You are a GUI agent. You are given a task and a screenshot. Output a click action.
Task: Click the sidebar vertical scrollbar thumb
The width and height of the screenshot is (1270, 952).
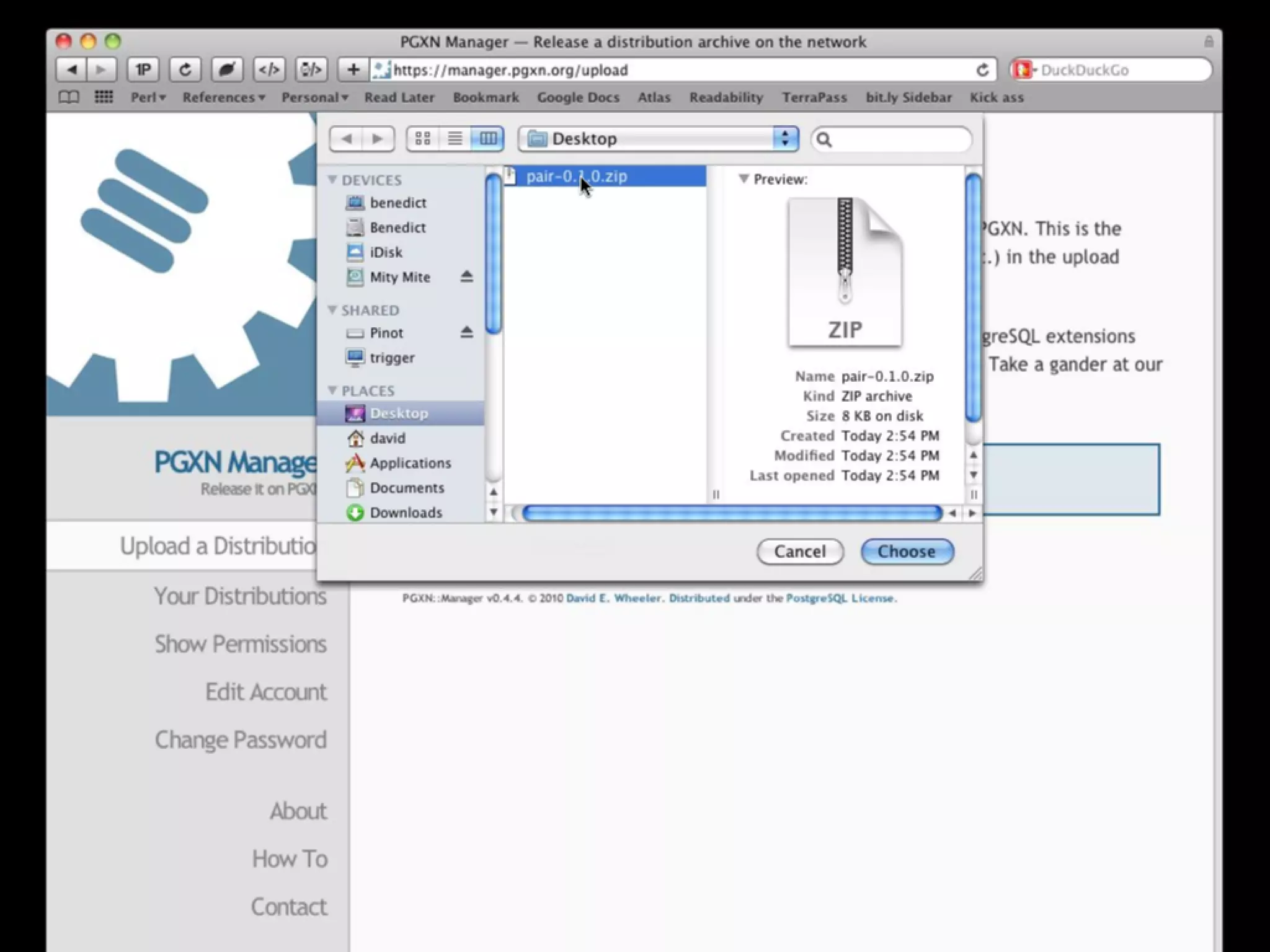coord(494,253)
